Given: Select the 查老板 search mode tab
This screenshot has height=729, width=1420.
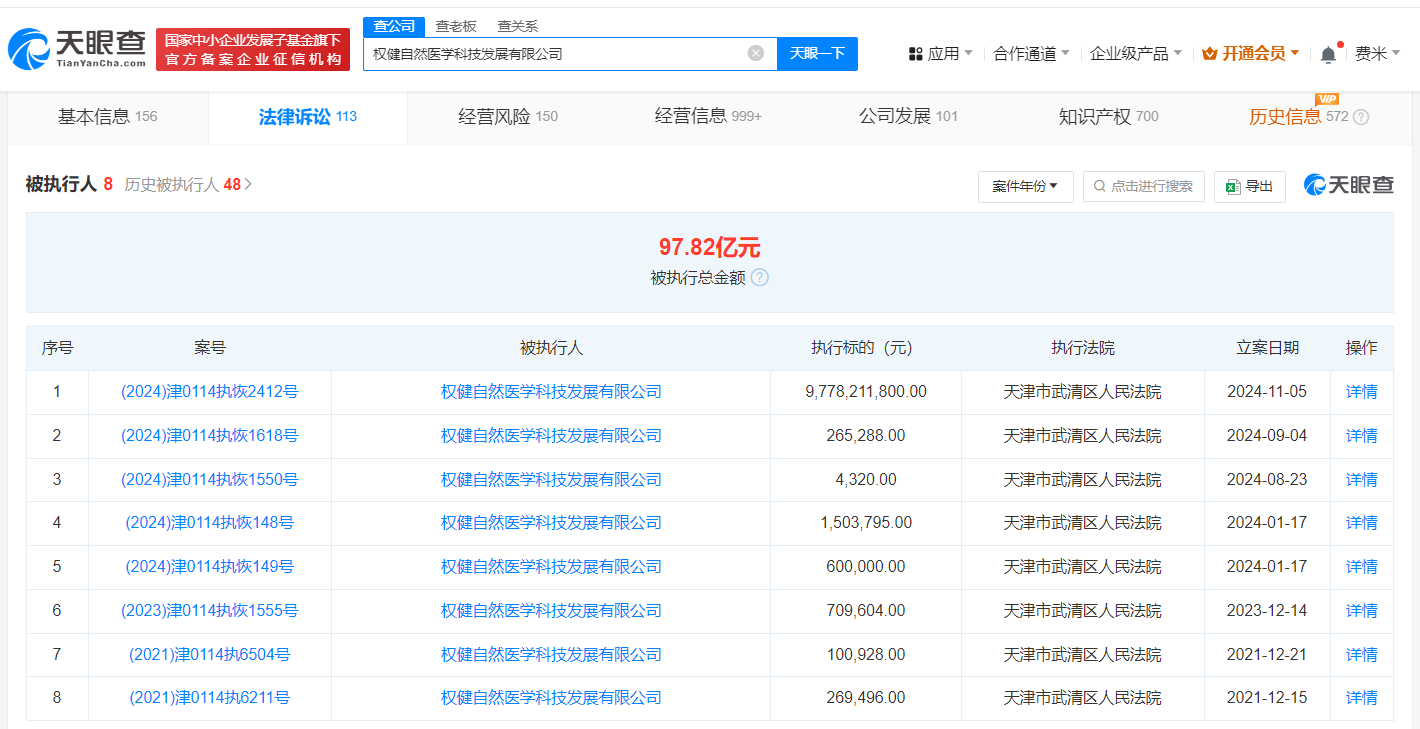Looking at the screenshot, I should click(x=455, y=27).
